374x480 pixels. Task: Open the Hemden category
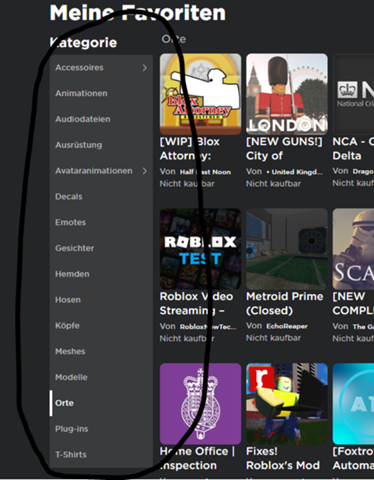click(x=101, y=274)
